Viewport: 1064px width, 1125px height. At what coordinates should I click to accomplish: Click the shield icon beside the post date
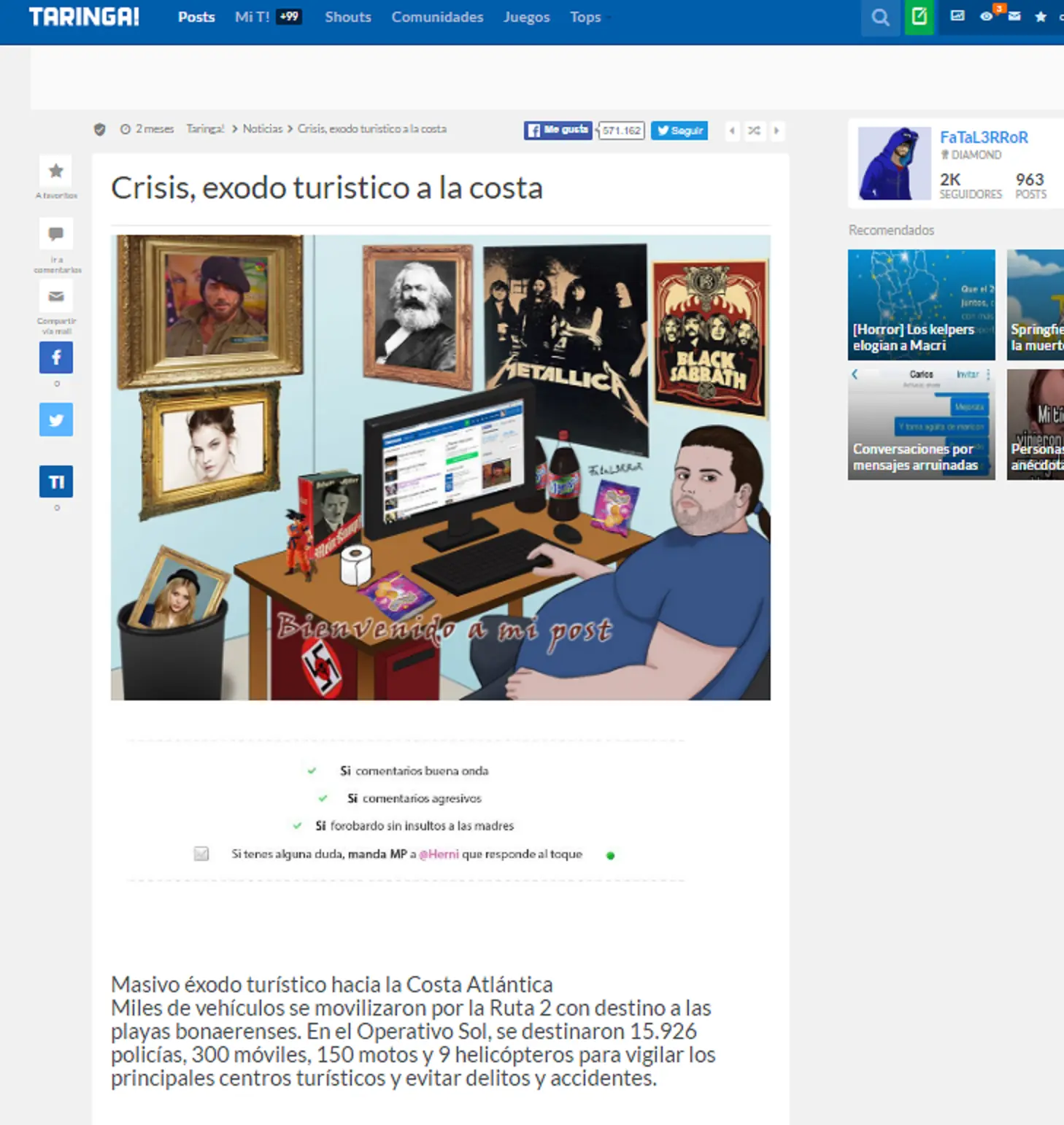[x=100, y=130]
